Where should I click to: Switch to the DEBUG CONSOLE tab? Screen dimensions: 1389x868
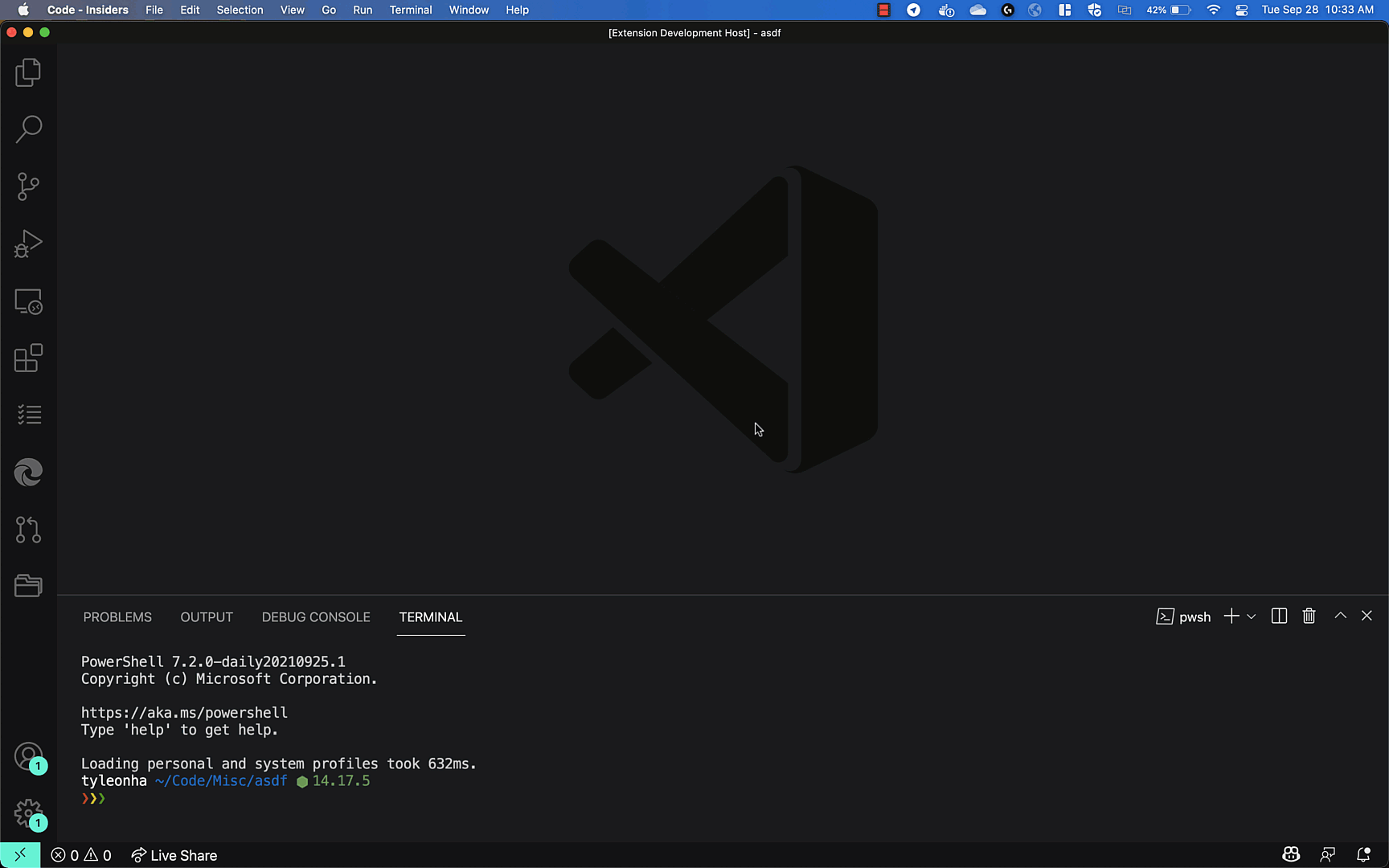(x=315, y=616)
